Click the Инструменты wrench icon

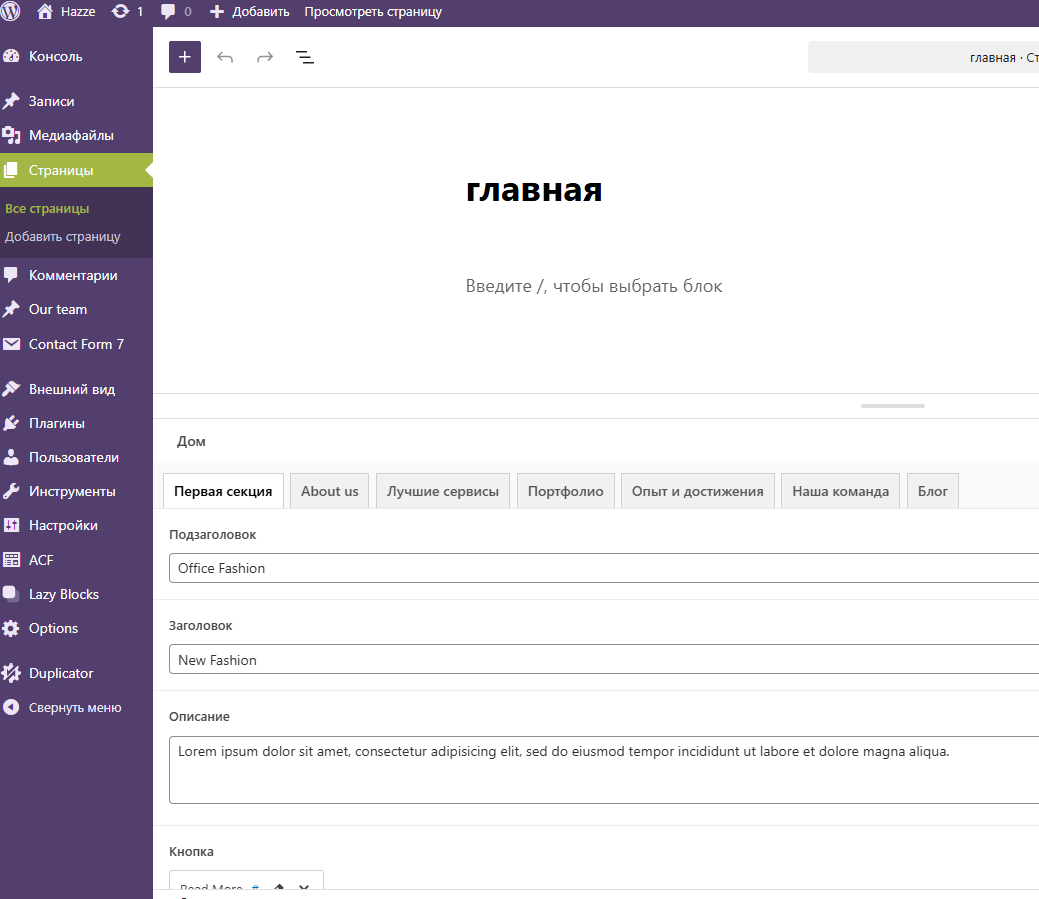[x=11, y=491]
